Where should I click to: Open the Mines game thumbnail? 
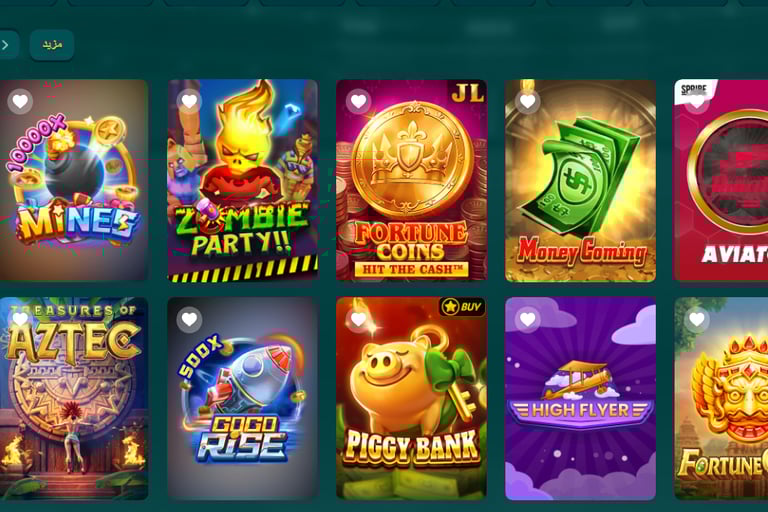point(73,180)
